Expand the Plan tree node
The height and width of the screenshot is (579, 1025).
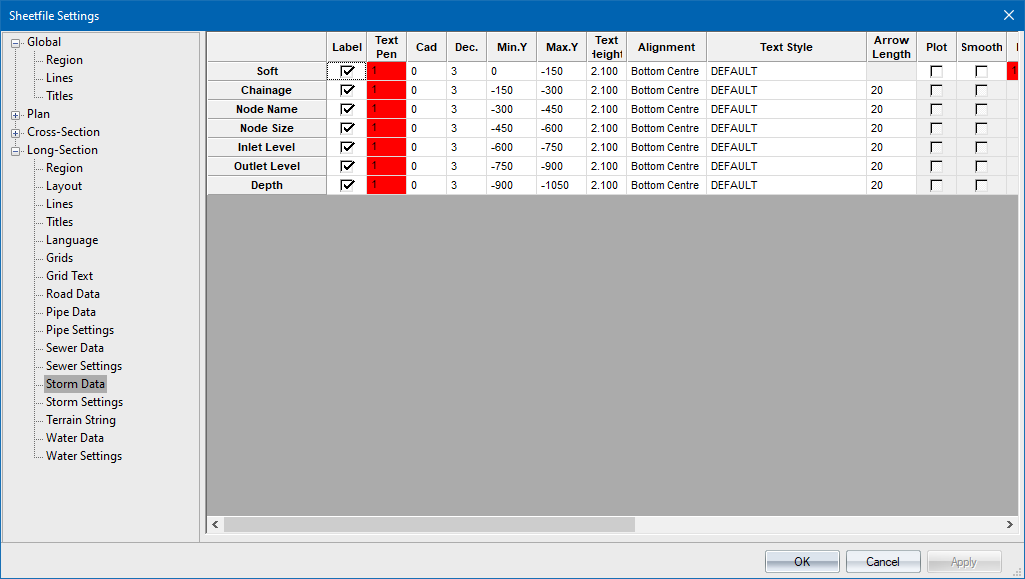pyautogui.click(x=16, y=115)
